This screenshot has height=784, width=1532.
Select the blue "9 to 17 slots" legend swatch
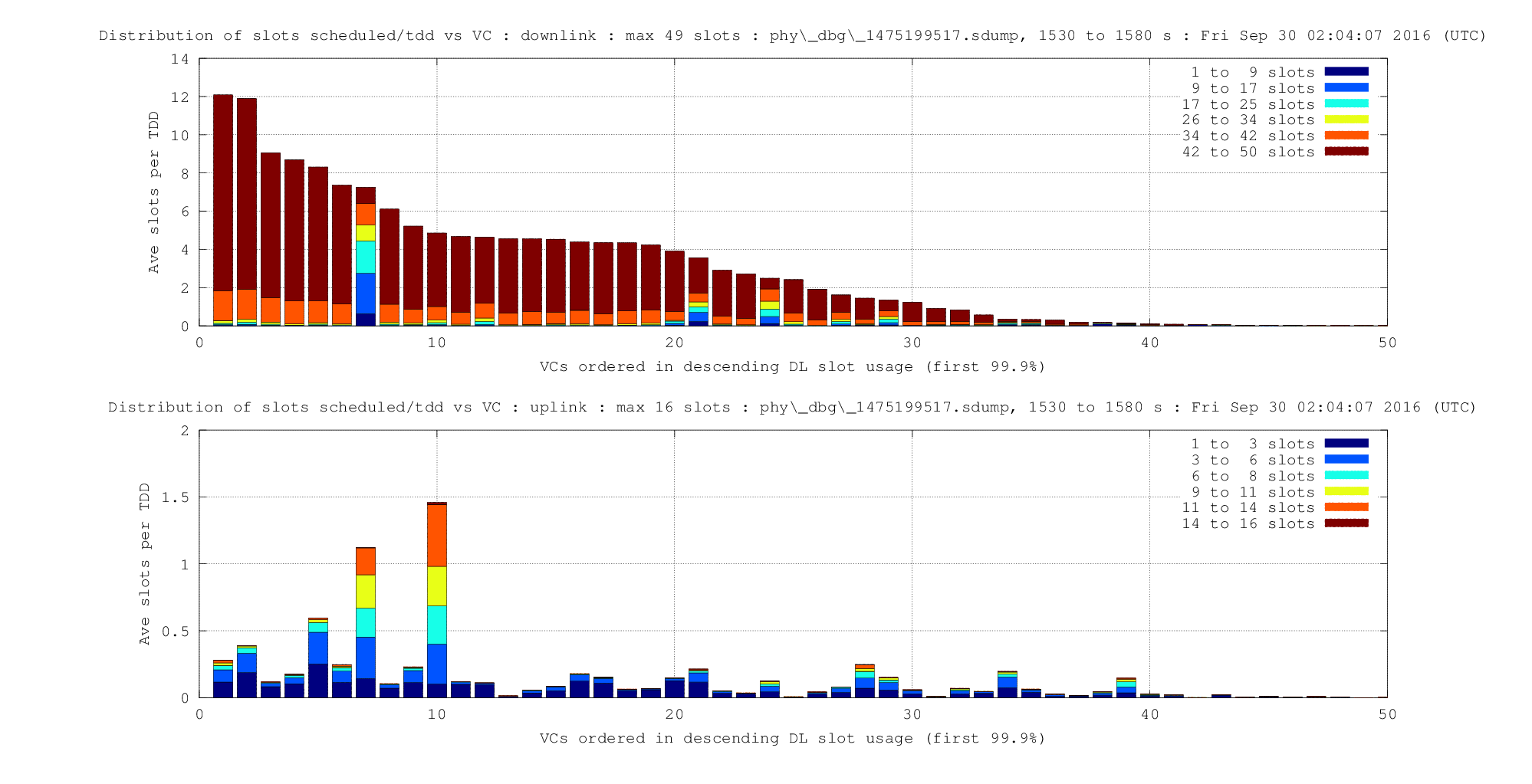[1346, 88]
